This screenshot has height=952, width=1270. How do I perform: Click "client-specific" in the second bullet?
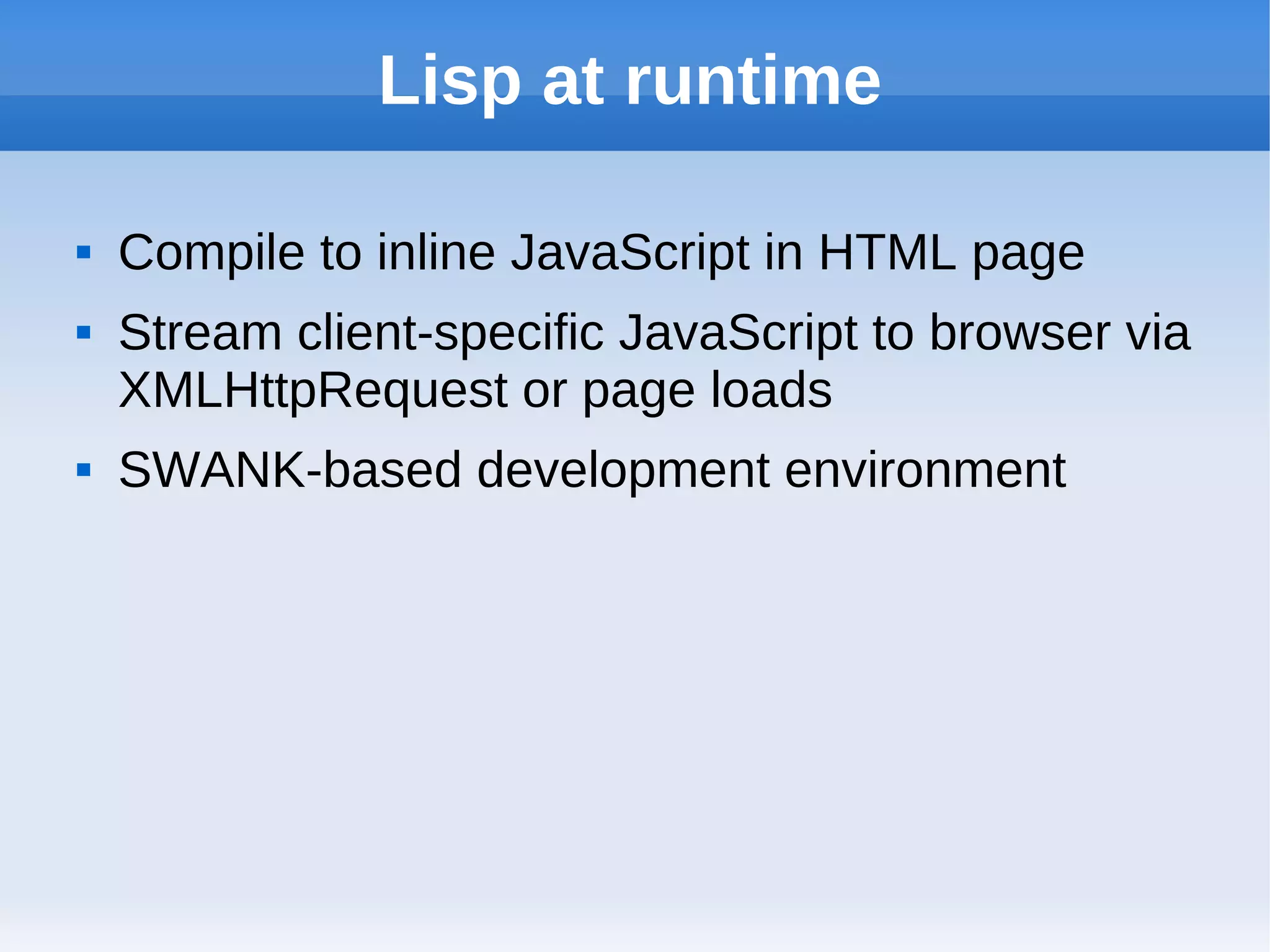point(450,333)
